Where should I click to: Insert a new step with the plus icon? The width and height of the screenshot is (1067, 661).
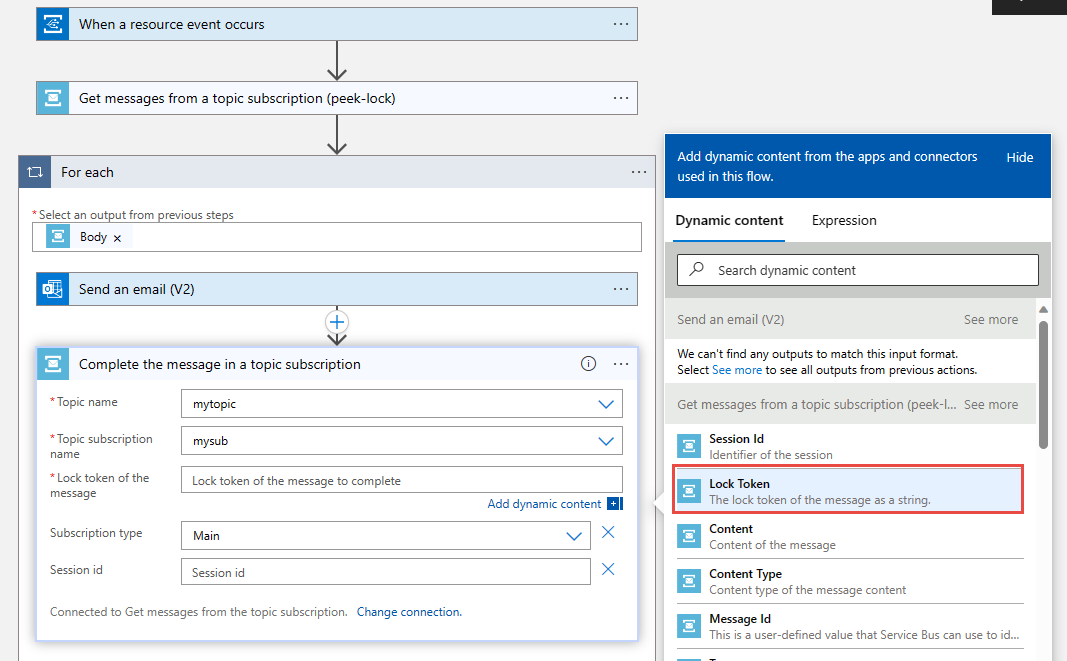coord(337,322)
